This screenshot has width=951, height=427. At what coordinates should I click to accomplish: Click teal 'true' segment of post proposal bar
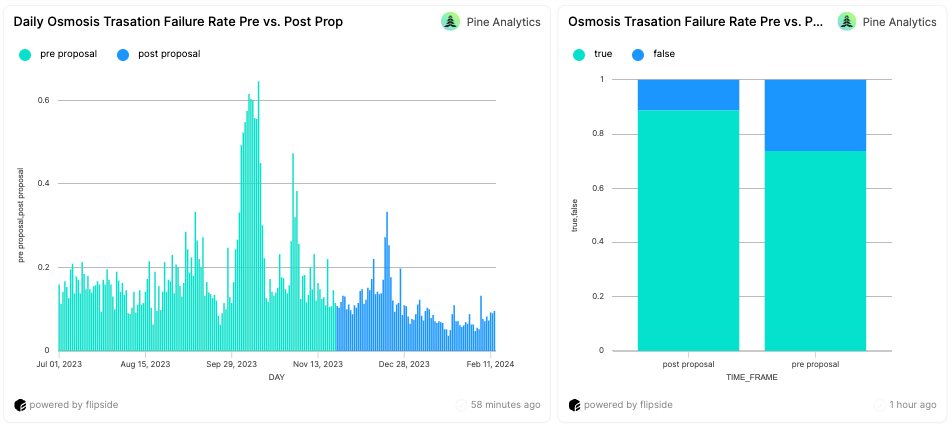tap(688, 230)
